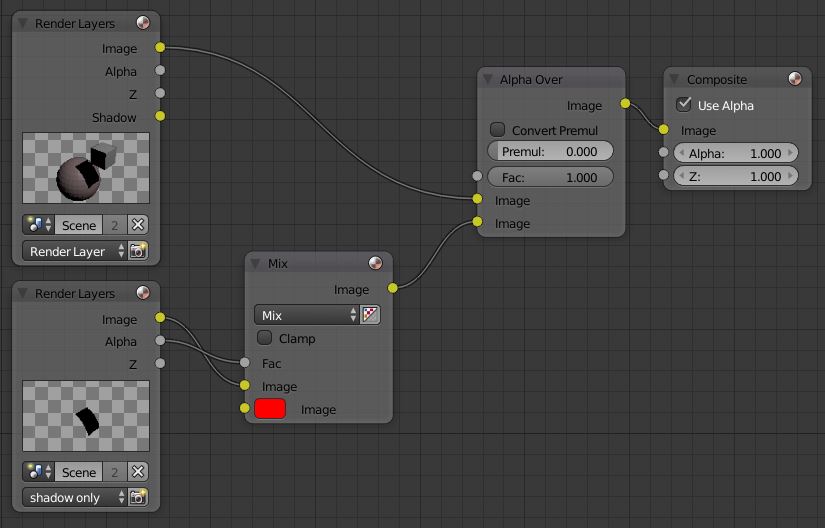Toggle preview sphere icon on Mix node
This screenshot has height=528, width=825.
(375, 263)
